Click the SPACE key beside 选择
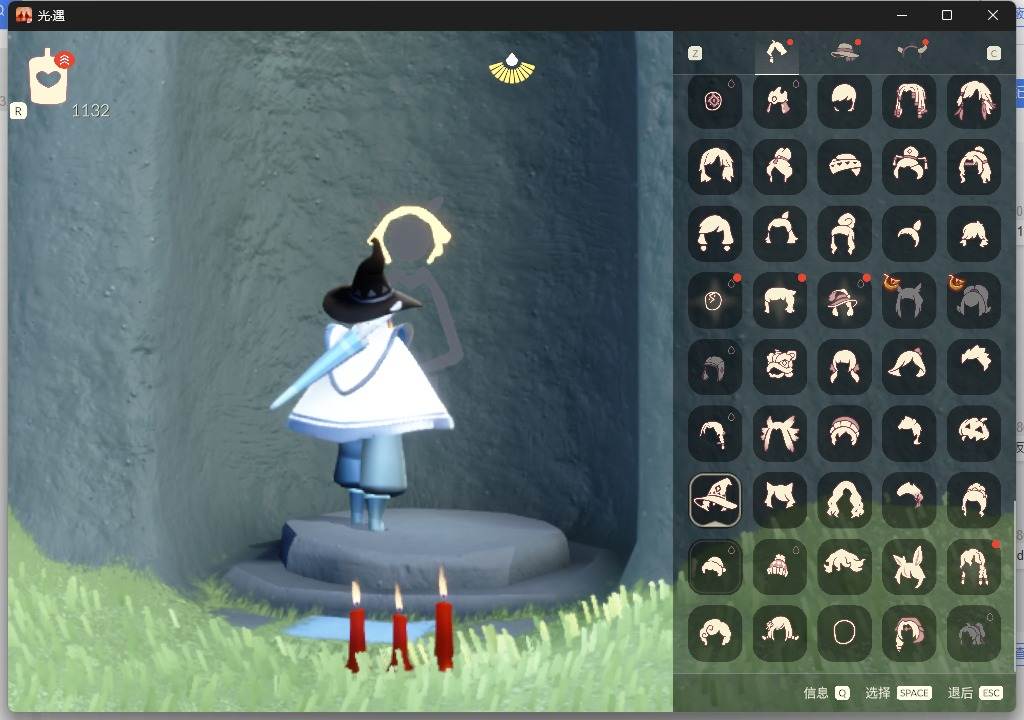Screen dimensions: 1024x720 click(x=914, y=693)
